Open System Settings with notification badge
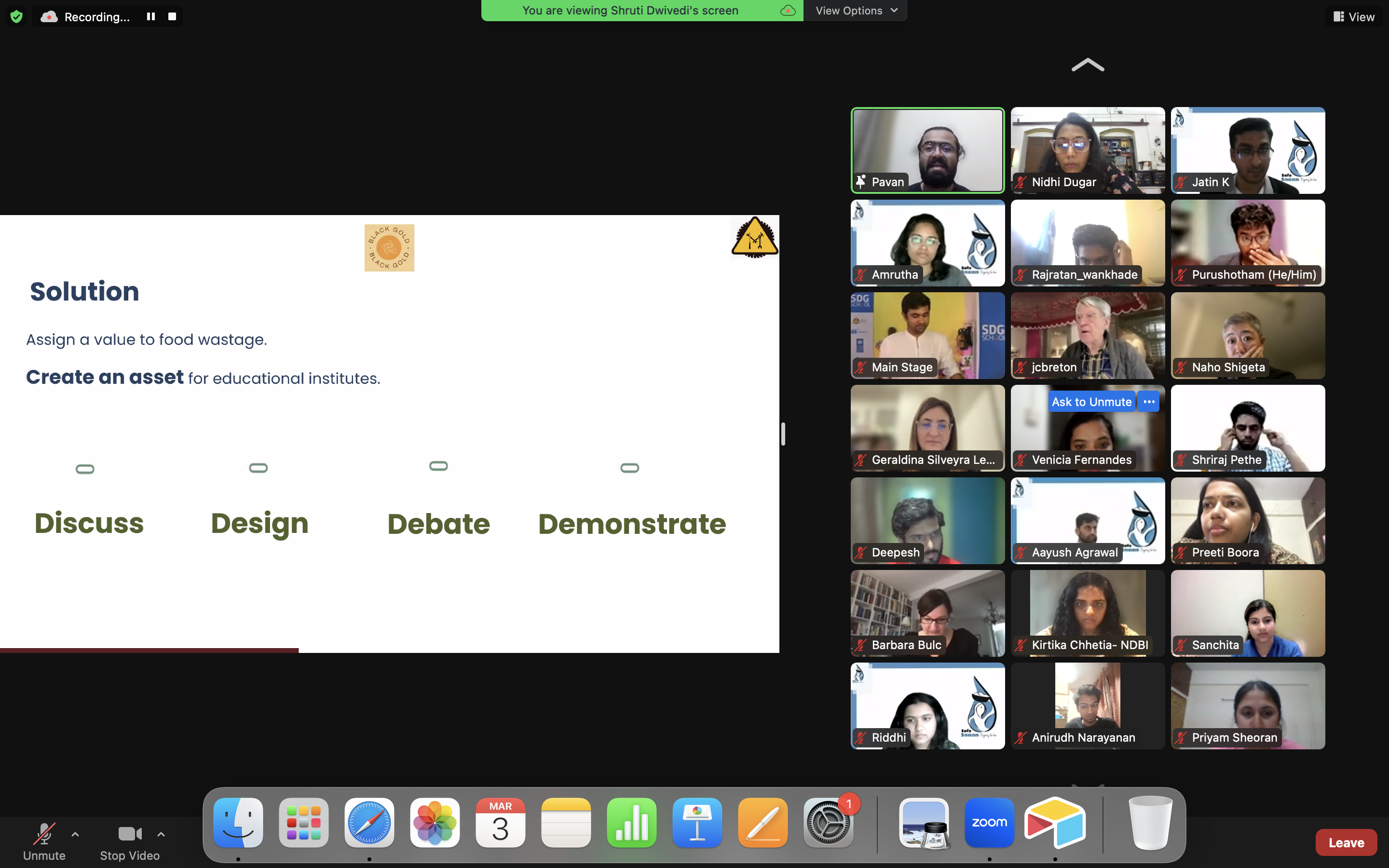The height and width of the screenshot is (868, 1389). pos(828,823)
